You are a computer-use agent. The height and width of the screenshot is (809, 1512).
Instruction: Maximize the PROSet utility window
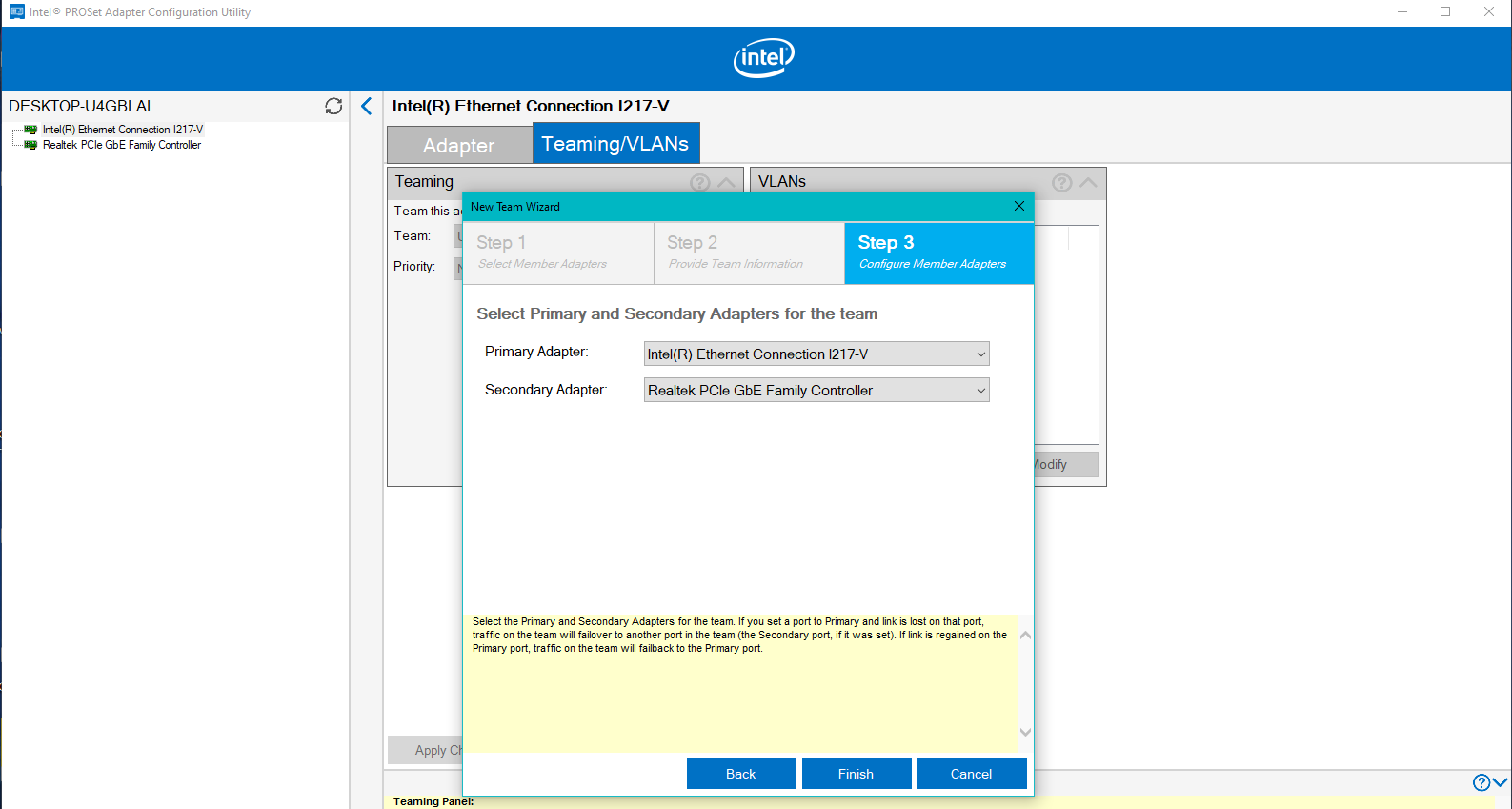coord(1445,12)
